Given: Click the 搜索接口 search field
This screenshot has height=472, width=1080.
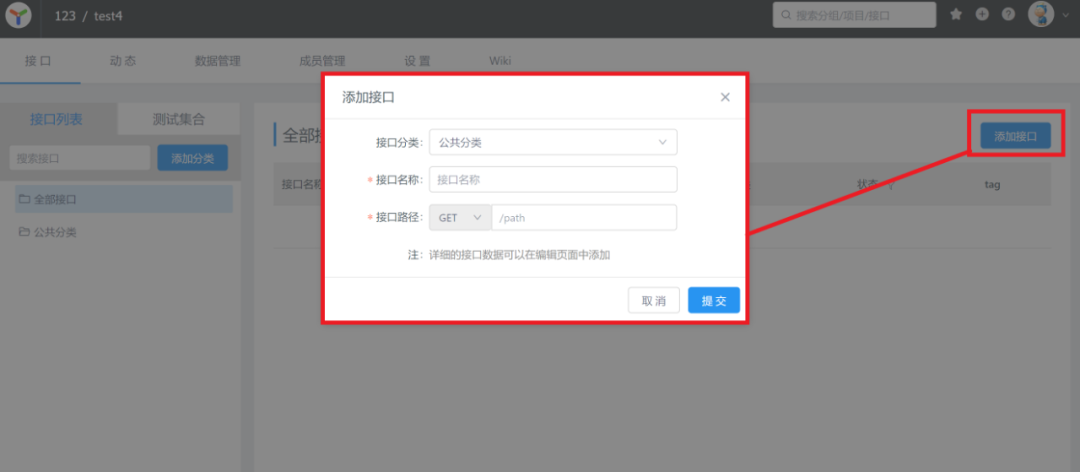Looking at the screenshot, I should point(80,158).
